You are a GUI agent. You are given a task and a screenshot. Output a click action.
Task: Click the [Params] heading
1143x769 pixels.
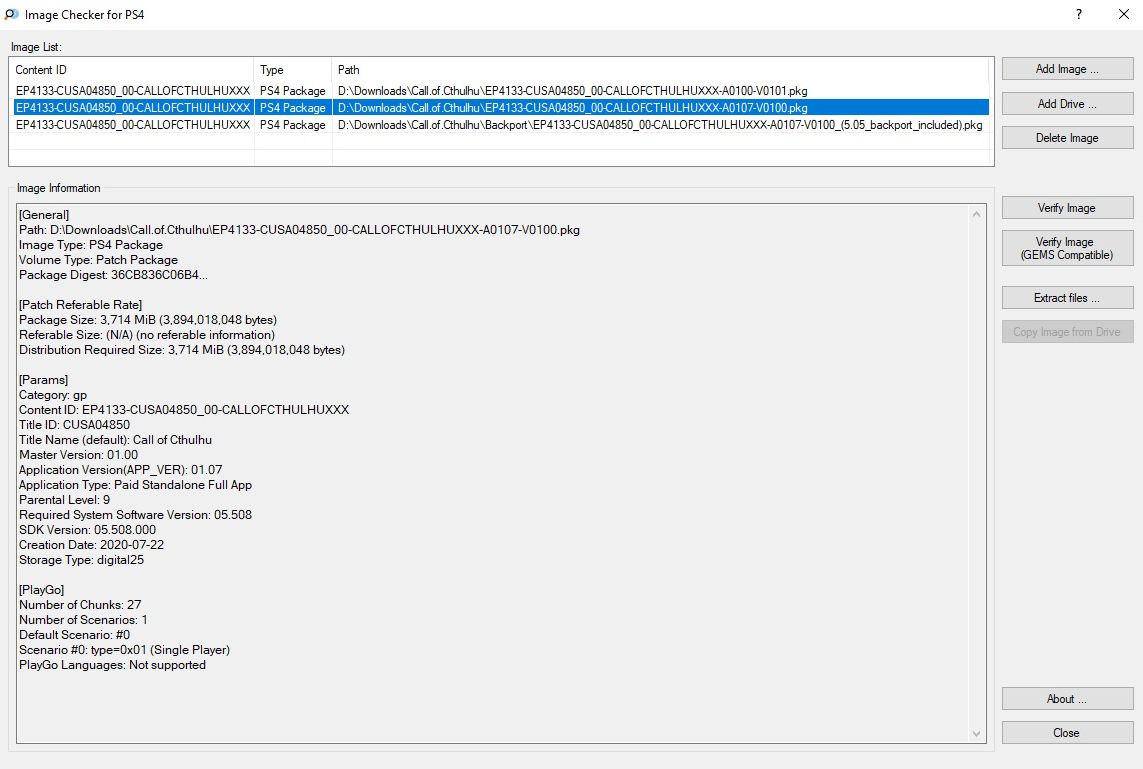[x=44, y=380]
